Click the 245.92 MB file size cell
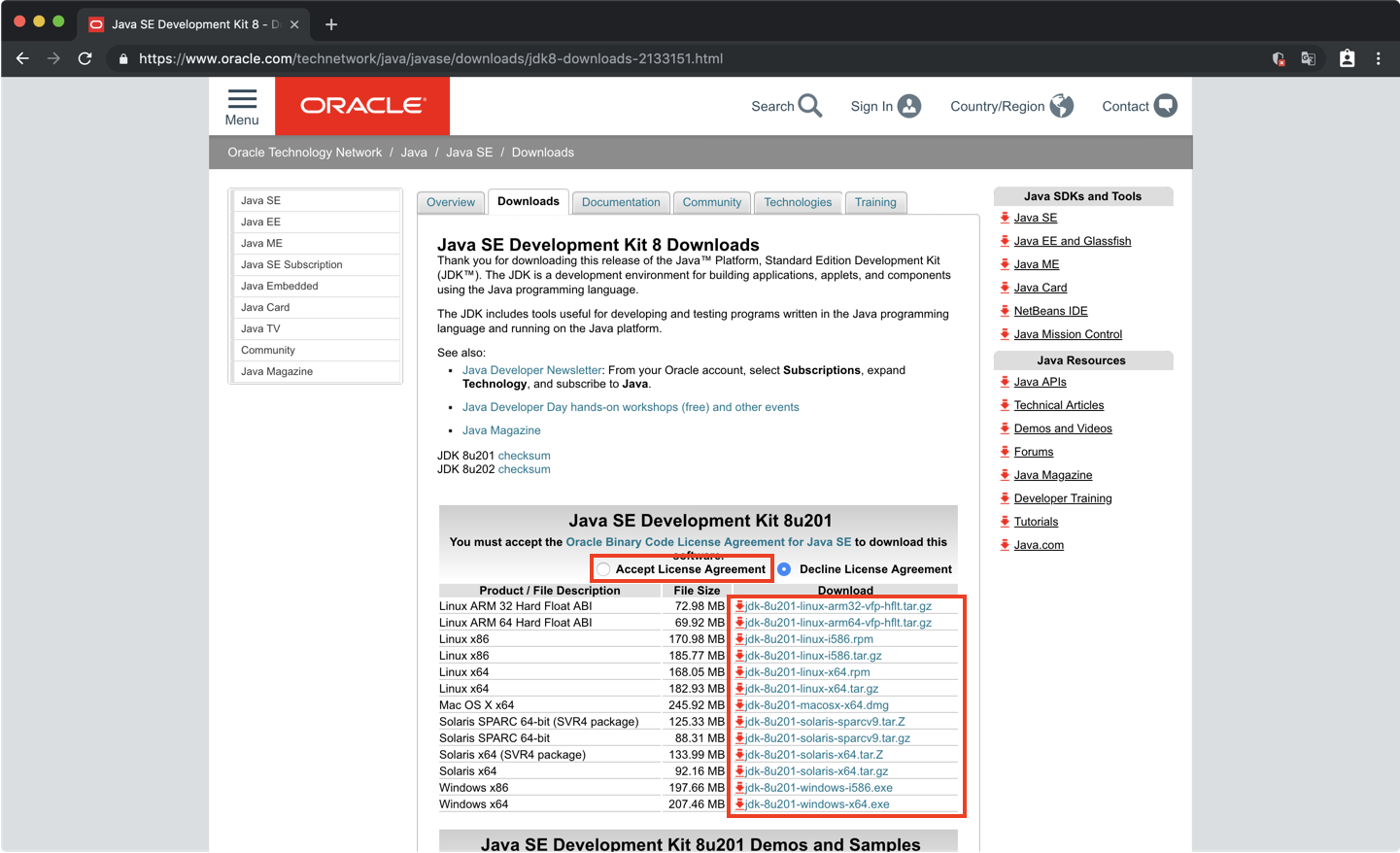The width and height of the screenshot is (1400, 853). 697,705
